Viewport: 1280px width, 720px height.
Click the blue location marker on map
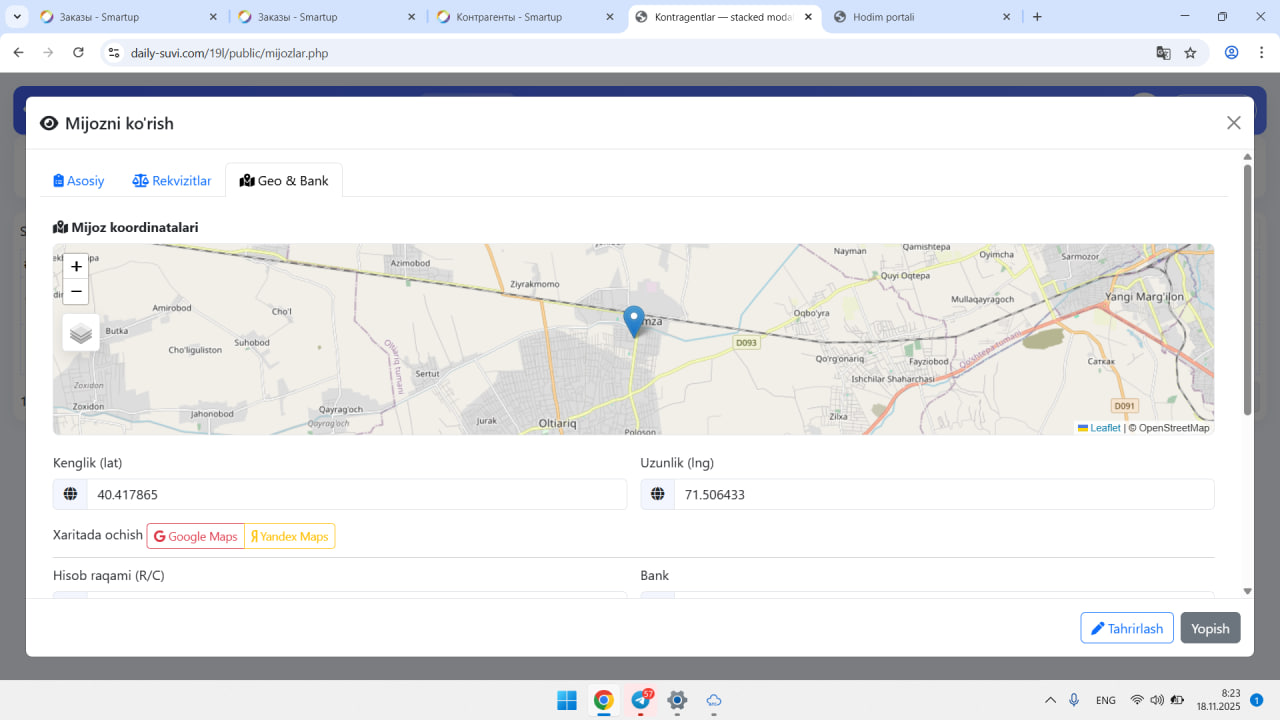pyautogui.click(x=633, y=321)
